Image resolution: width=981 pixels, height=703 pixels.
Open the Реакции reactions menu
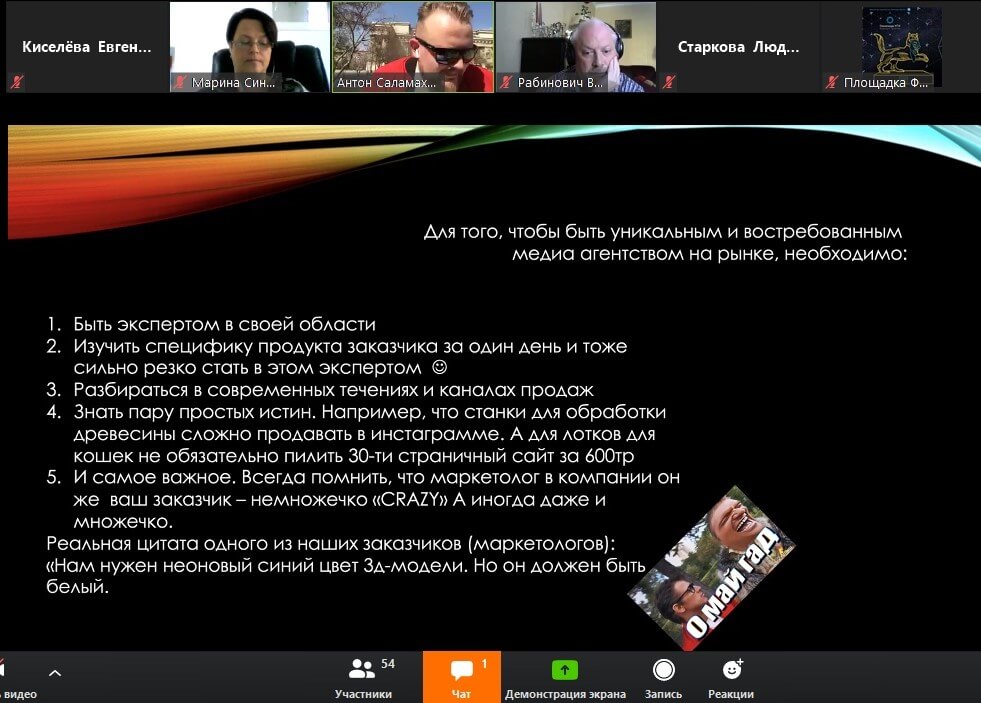(x=732, y=677)
